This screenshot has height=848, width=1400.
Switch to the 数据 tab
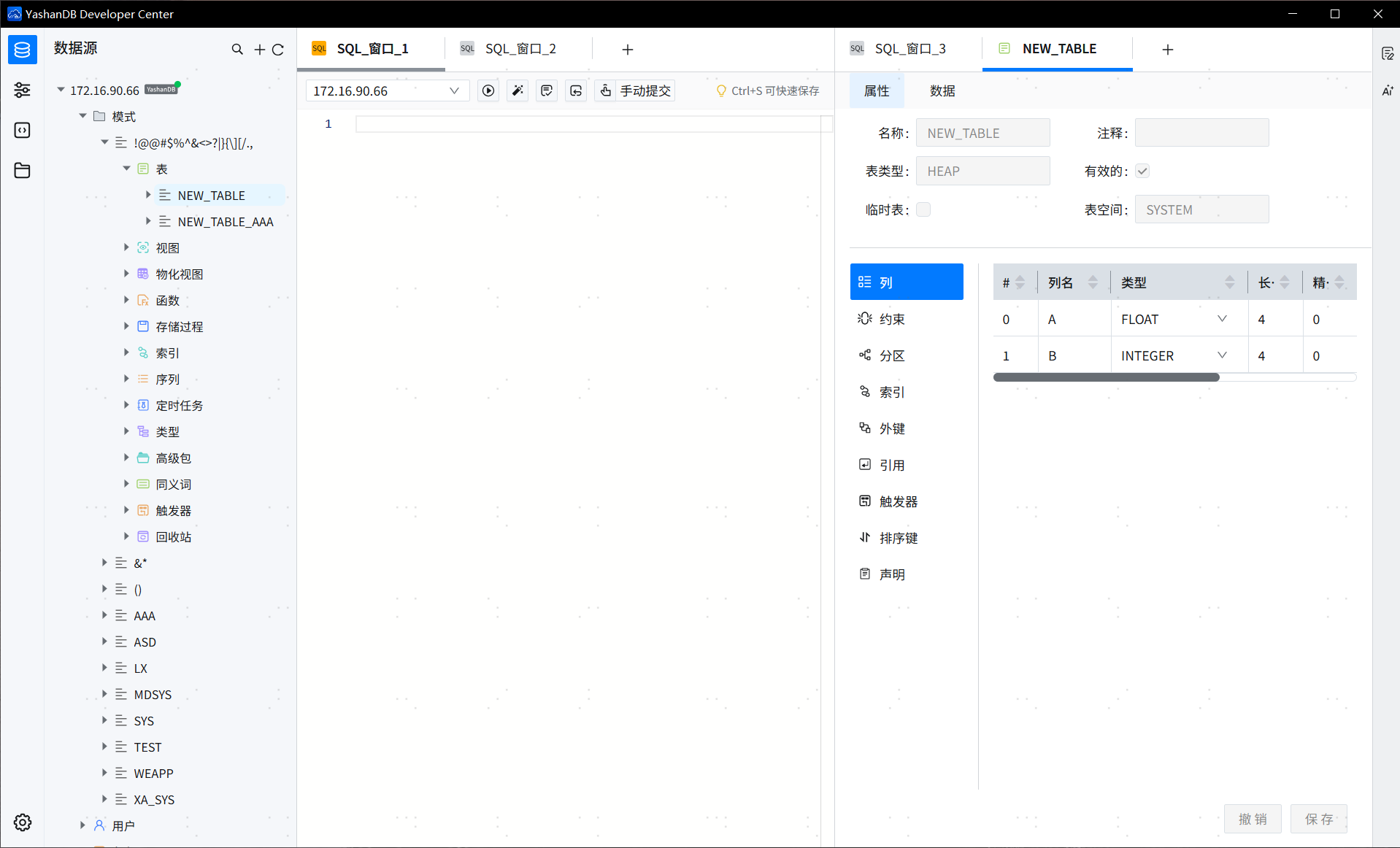coord(942,90)
